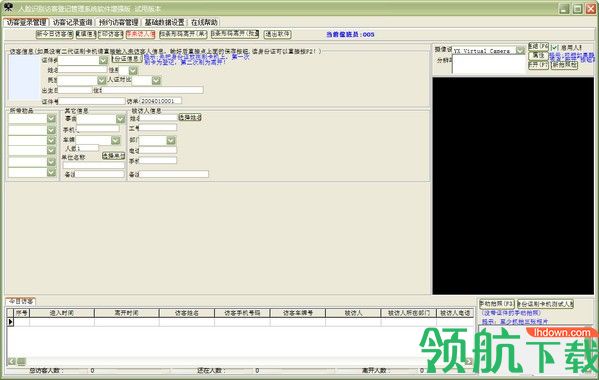Screen dimensions: 599x380
Task: Click the 访客手机号码 column header
Action: point(242,313)
